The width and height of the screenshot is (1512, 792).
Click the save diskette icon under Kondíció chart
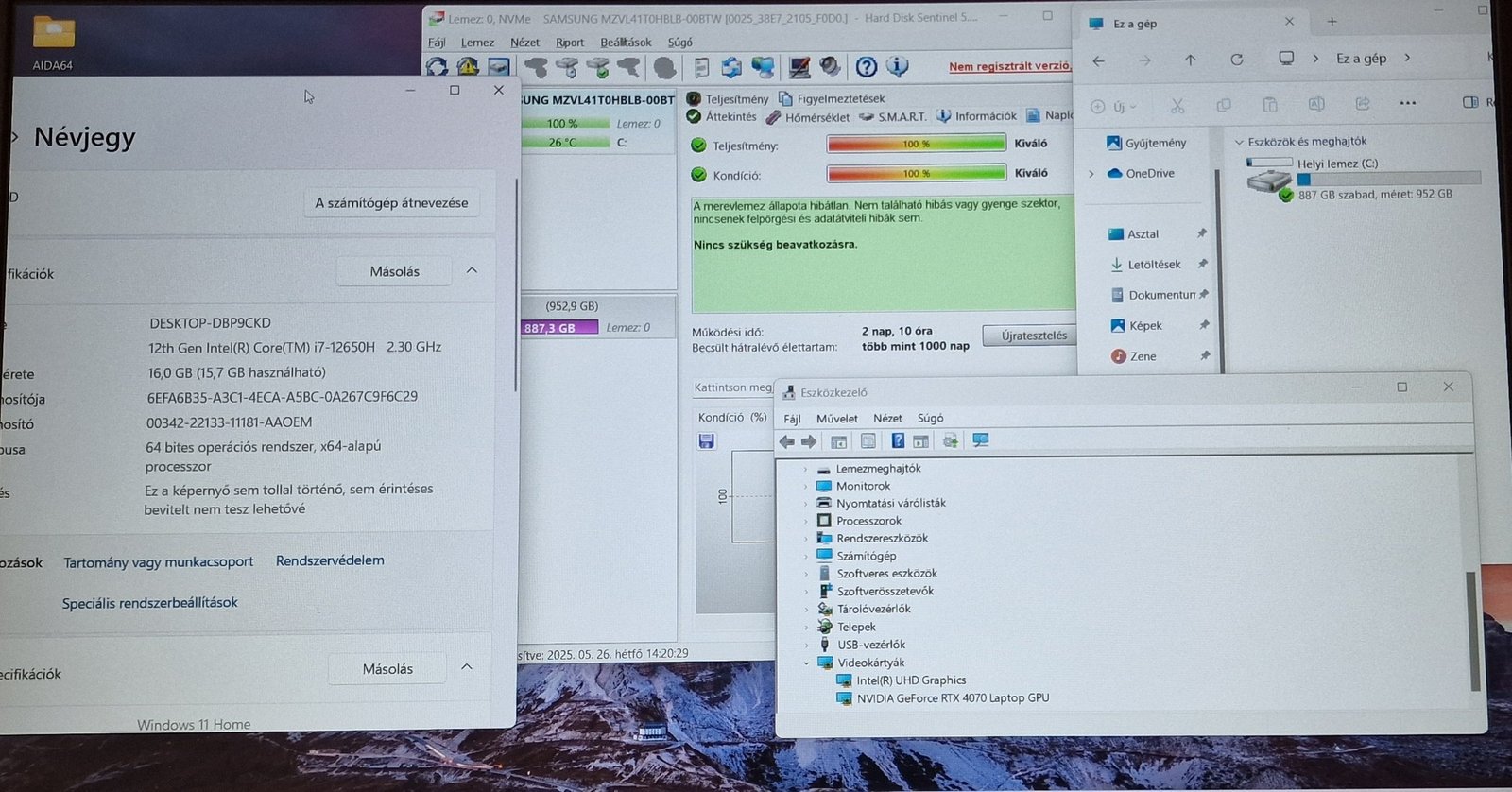706,440
